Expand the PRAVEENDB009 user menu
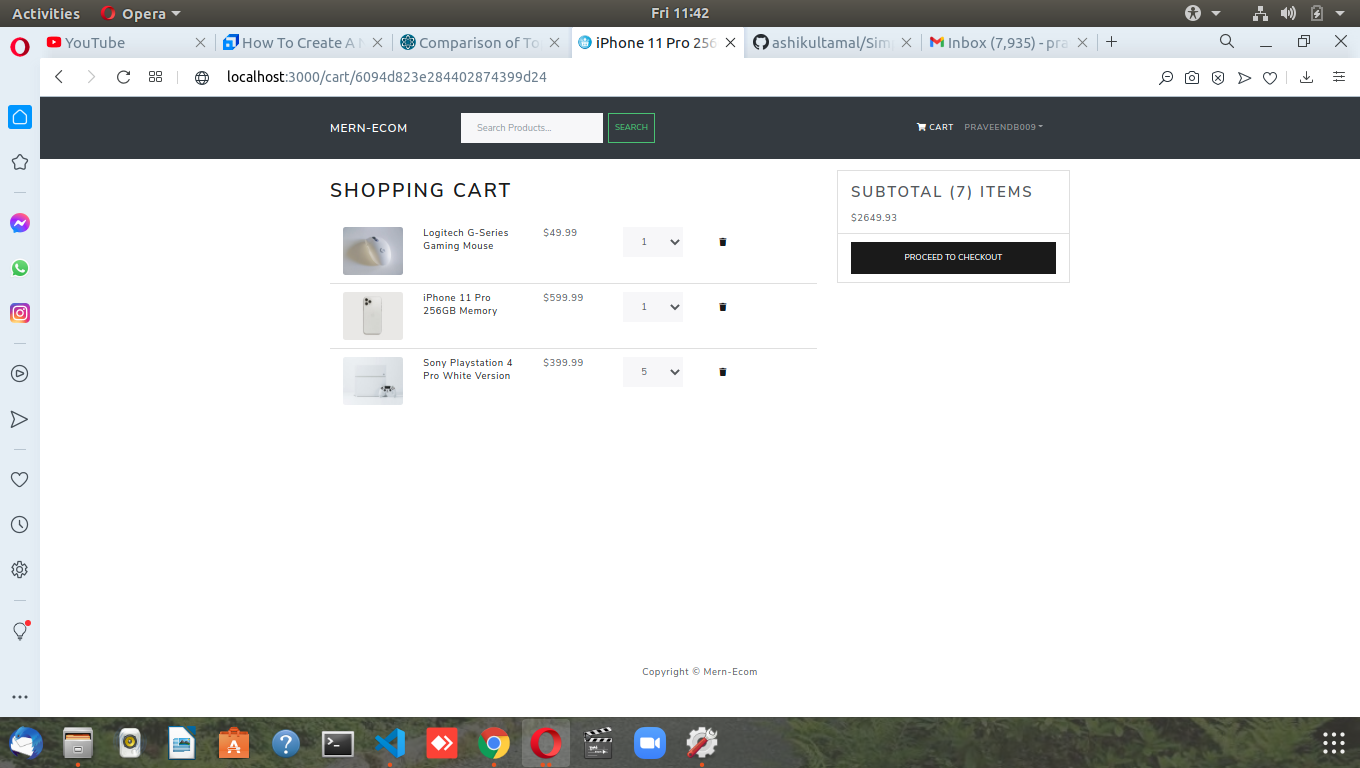The image size is (1360, 768). point(1003,127)
